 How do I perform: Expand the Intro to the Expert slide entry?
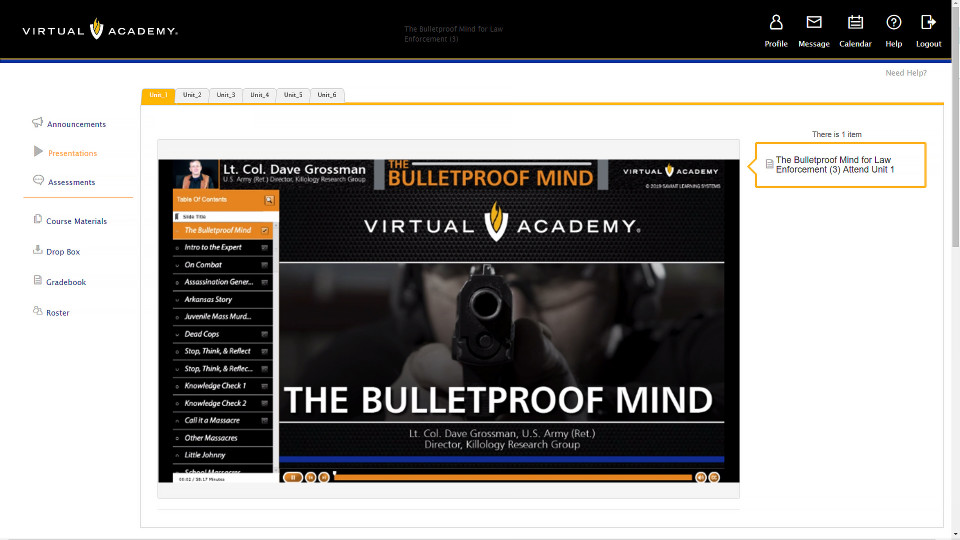[177, 248]
